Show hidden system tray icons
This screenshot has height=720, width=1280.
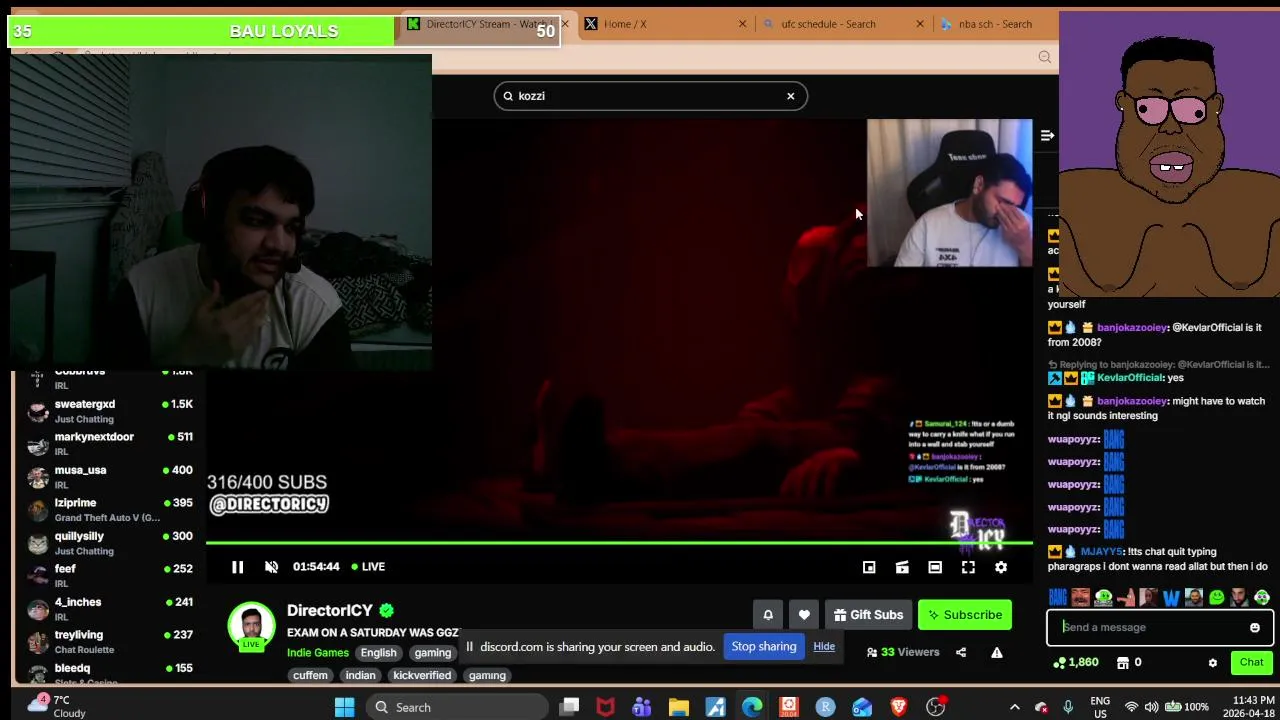click(x=1014, y=707)
